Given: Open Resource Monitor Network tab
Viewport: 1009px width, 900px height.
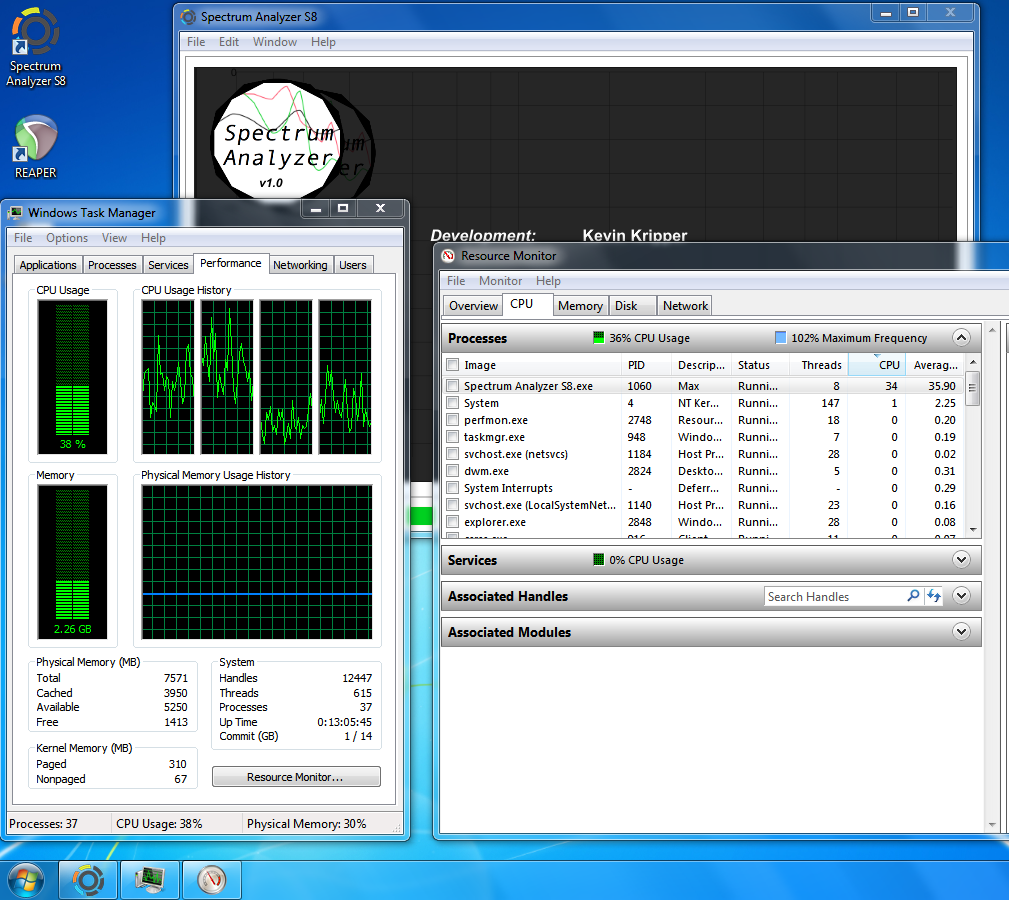Looking at the screenshot, I should tap(685, 306).
